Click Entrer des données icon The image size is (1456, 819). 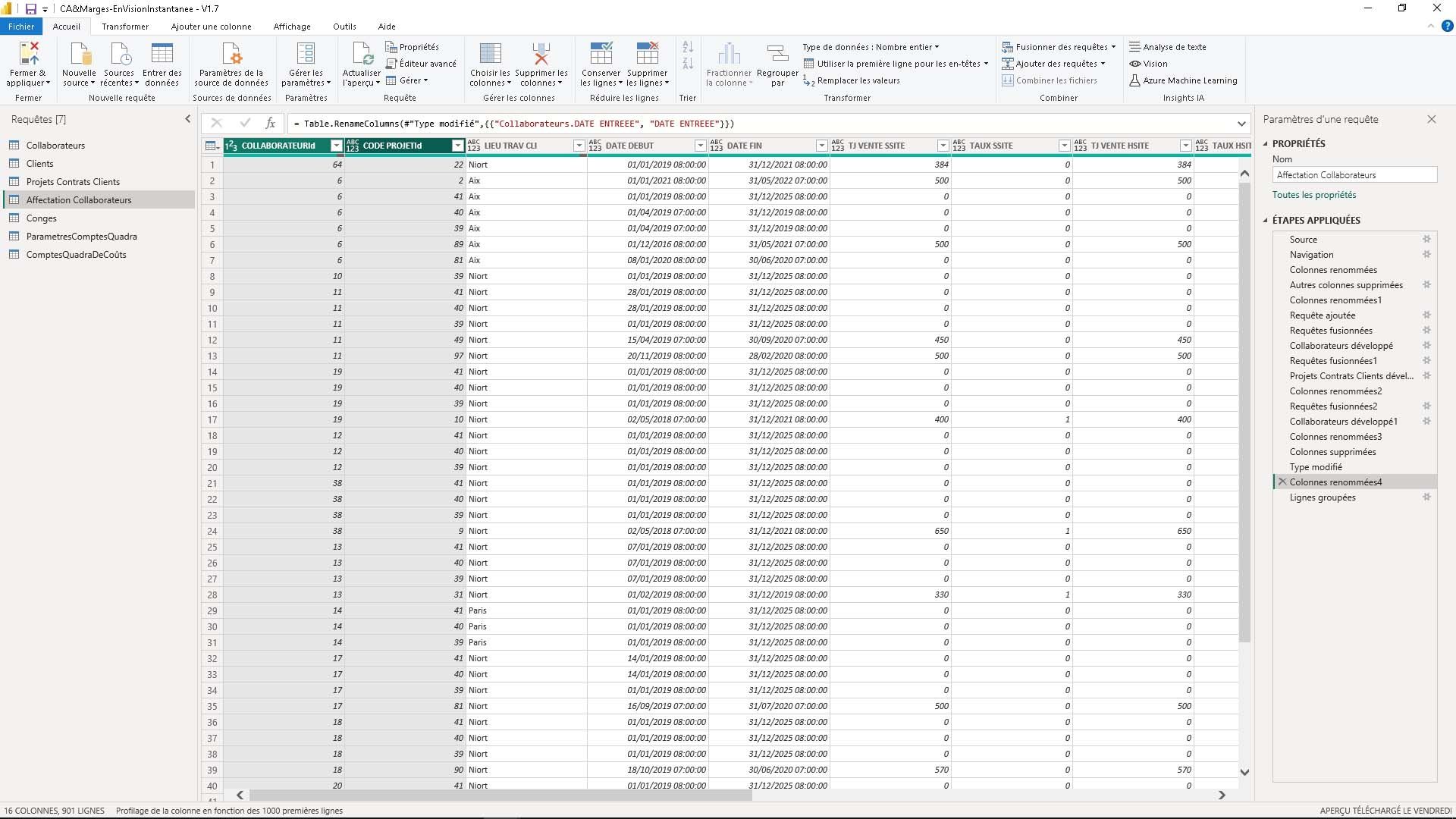[x=162, y=54]
